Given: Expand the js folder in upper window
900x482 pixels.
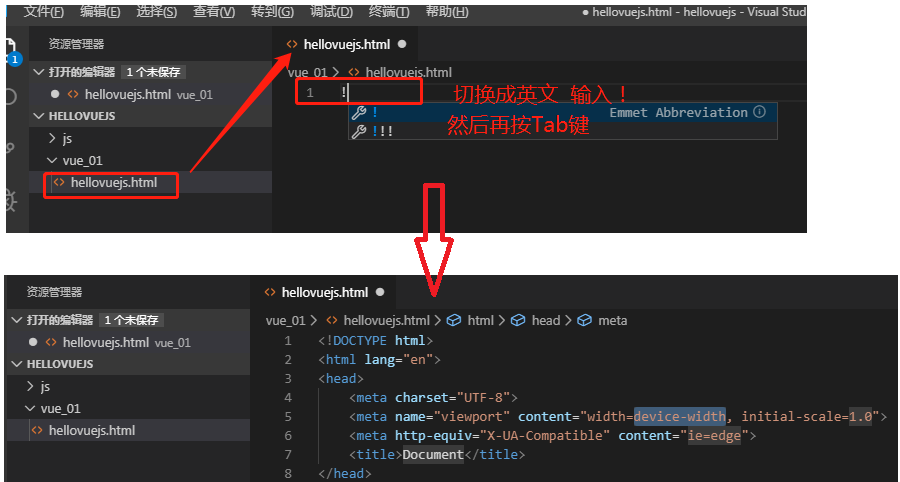Looking at the screenshot, I should tap(150, 138).
